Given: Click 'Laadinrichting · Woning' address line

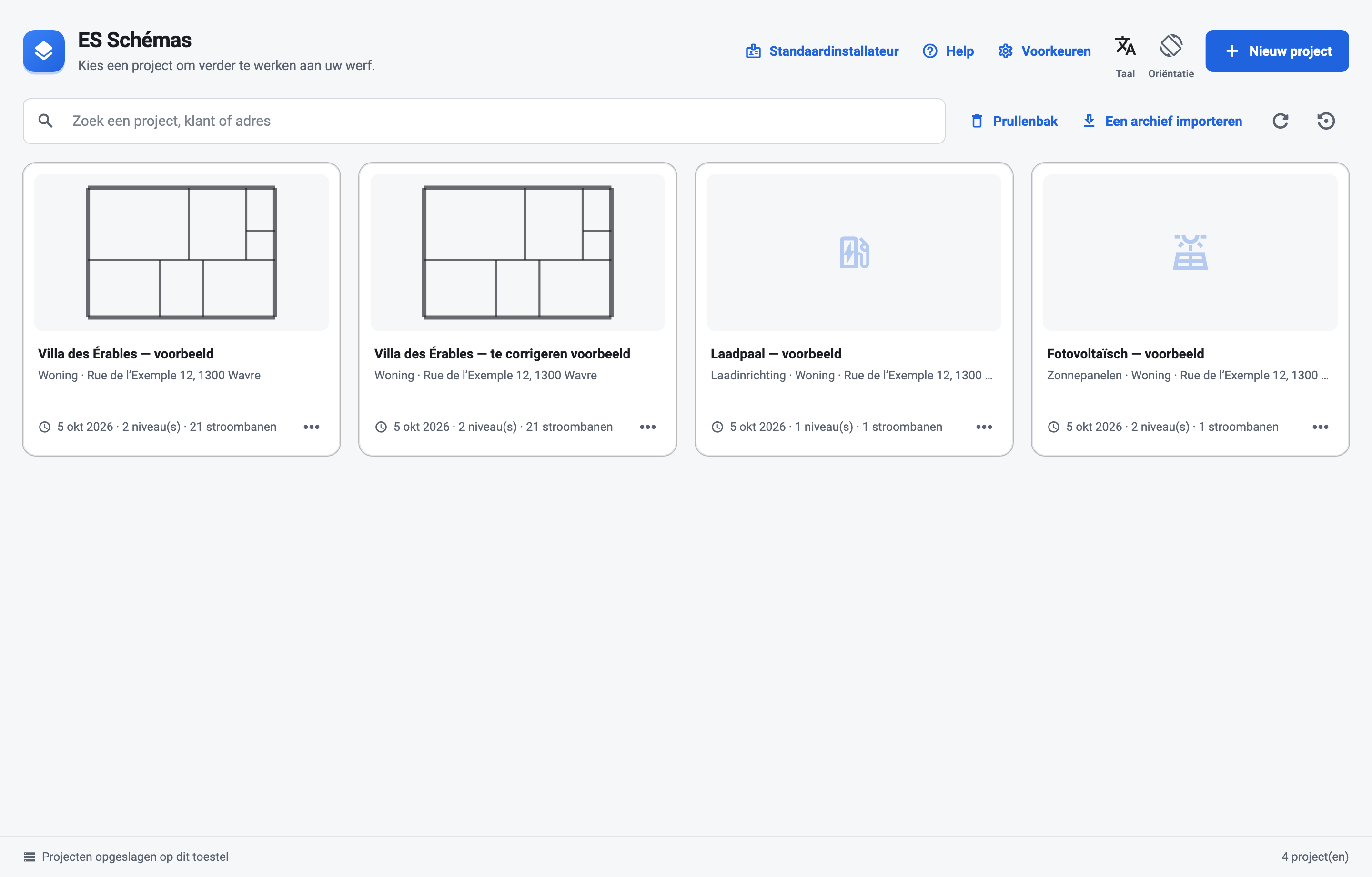Looking at the screenshot, I should tap(851, 375).
